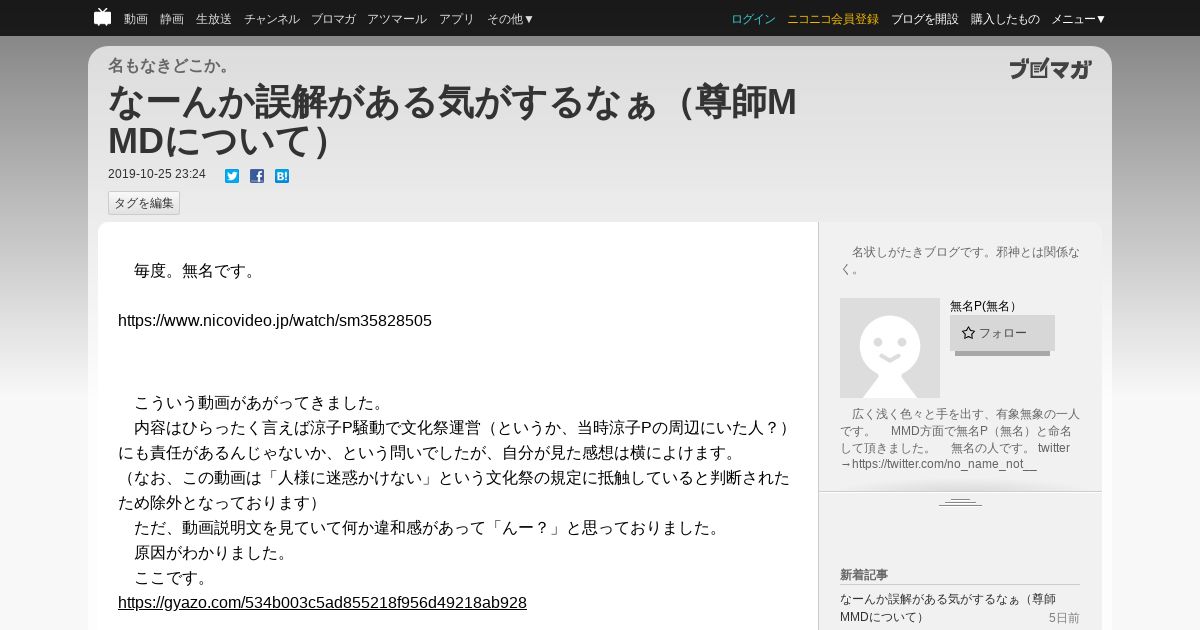Viewport: 1200px width, 630px height.
Task: Open the 動画 menu item
Action: 136,19
